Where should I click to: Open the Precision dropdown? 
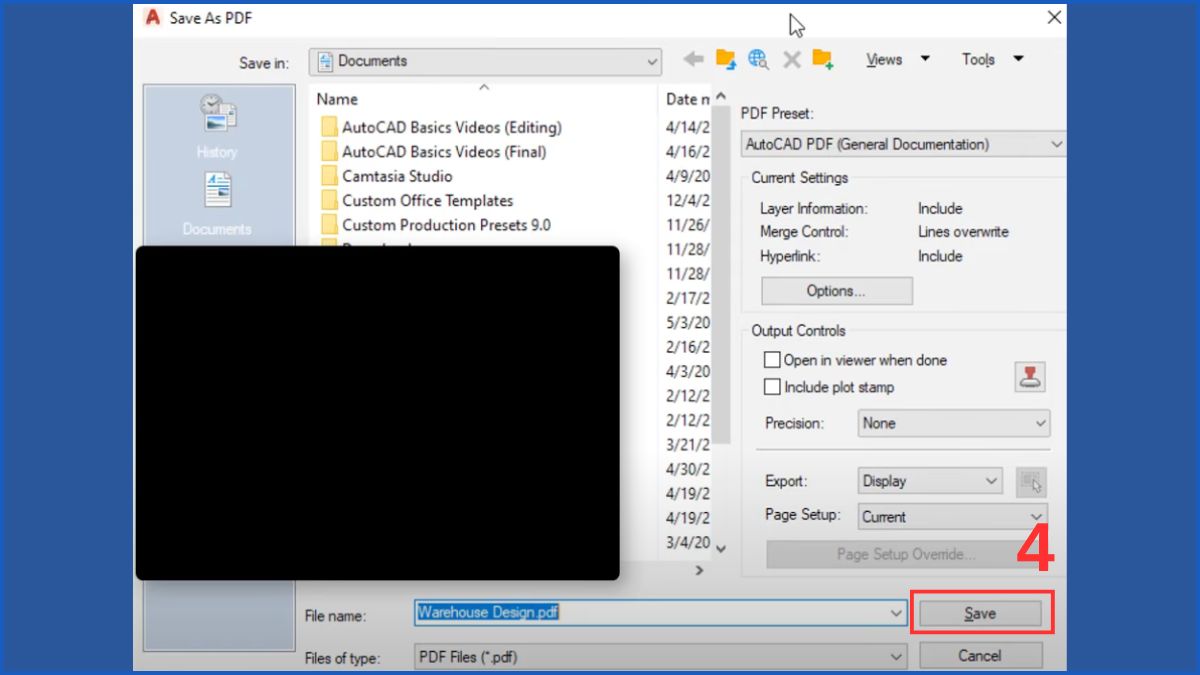(x=954, y=423)
